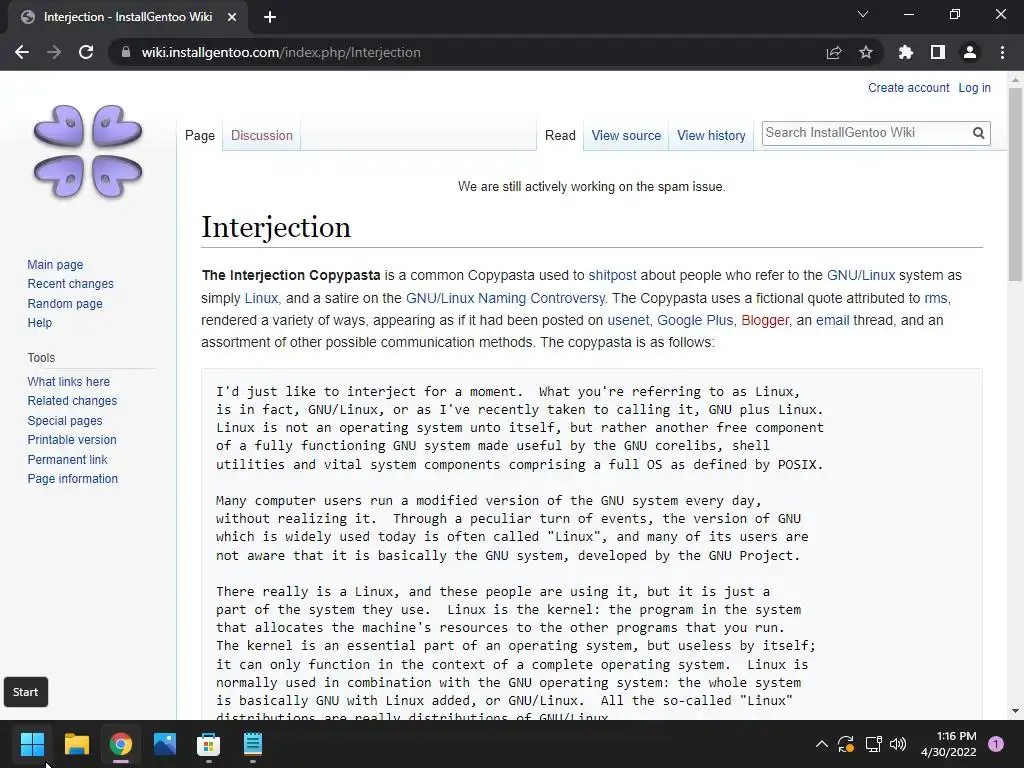
Task: Show hidden system tray icons
Action: (x=822, y=744)
